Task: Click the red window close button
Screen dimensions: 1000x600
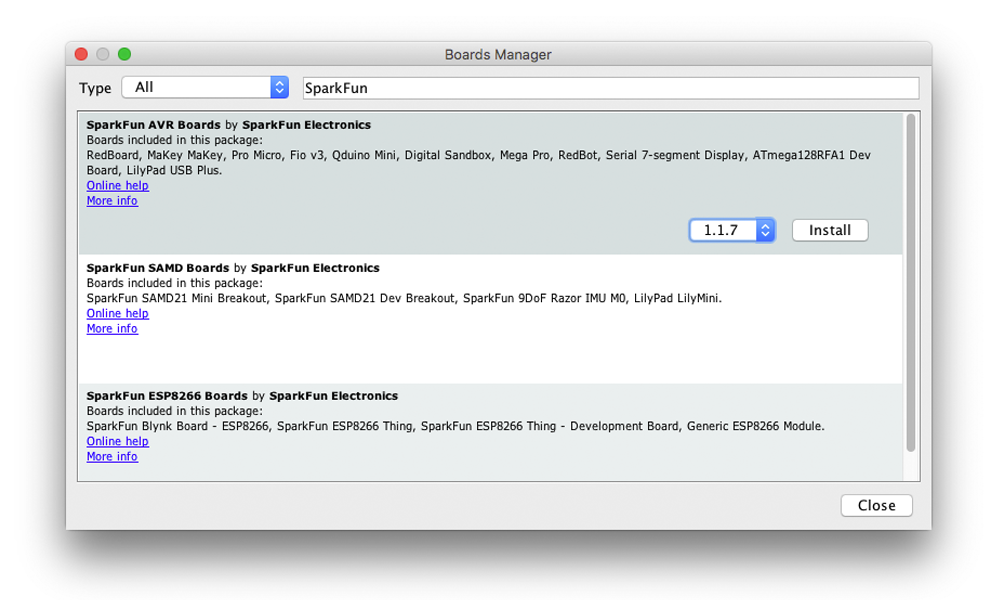Action: (x=82, y=55)
